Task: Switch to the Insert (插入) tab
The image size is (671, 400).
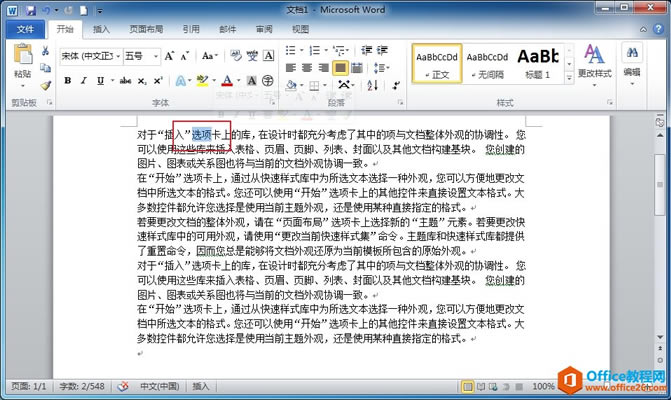Action: (x=101, y=29)
